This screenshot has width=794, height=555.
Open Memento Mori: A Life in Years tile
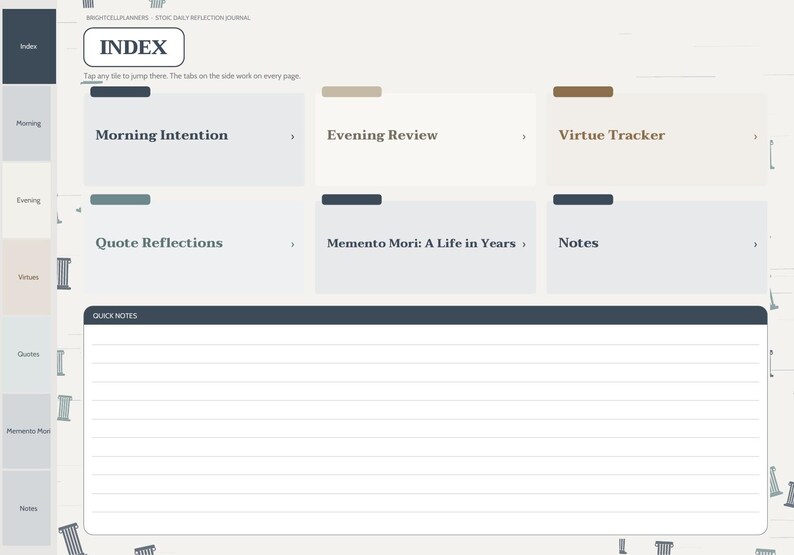pyautogui.click(x=425, y=247)
